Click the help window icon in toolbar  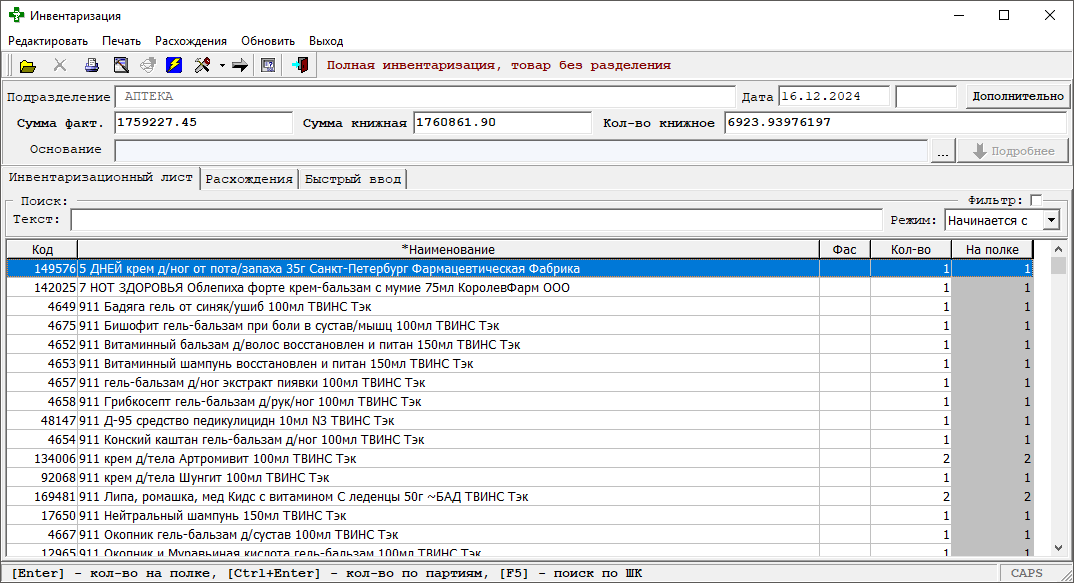pos(268,66)
